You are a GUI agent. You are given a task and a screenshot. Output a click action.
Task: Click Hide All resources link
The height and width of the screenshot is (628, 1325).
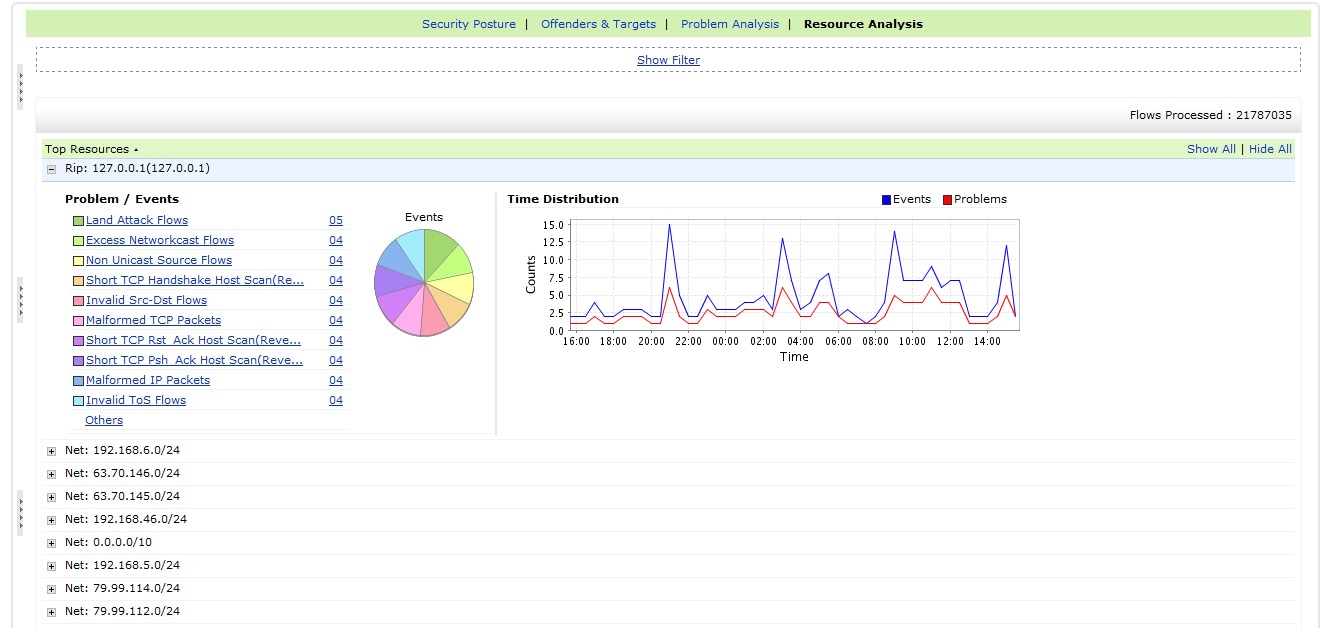click(1270, 149)
